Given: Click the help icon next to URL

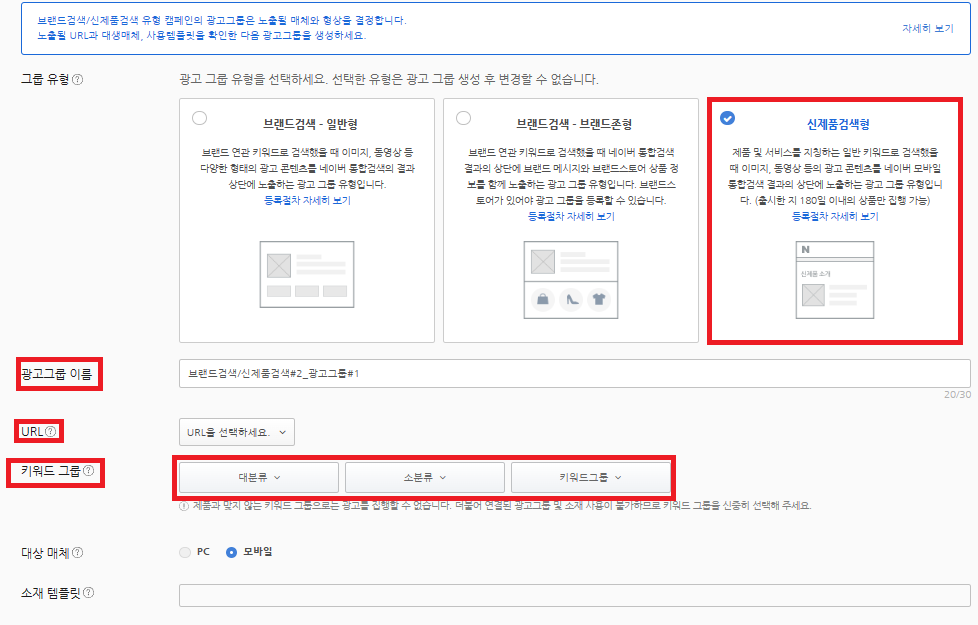Looking at the screenshot, I should [51, 432].
